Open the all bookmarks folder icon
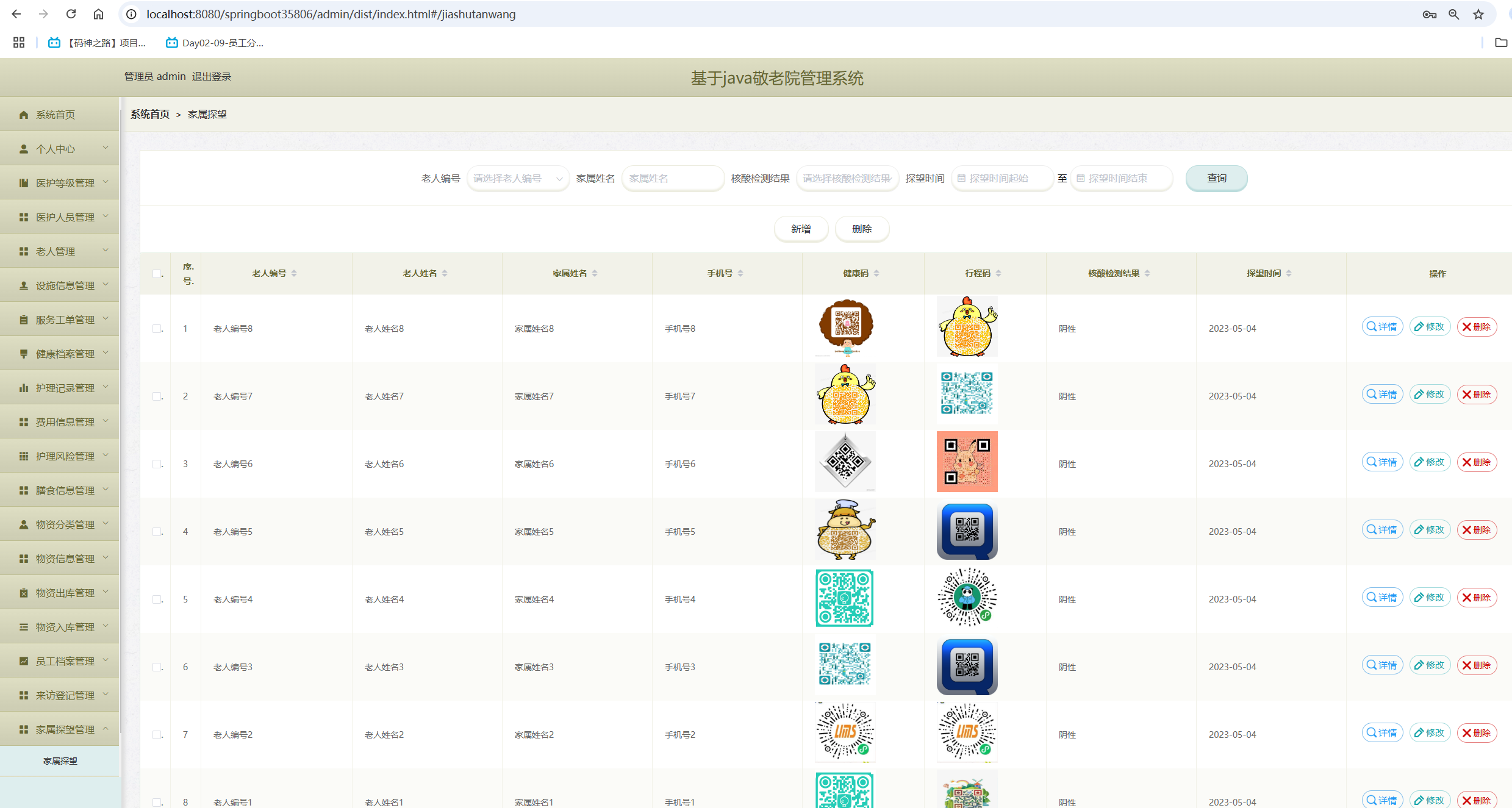This screenshot has height=808, width=1512. [1501, 43]
